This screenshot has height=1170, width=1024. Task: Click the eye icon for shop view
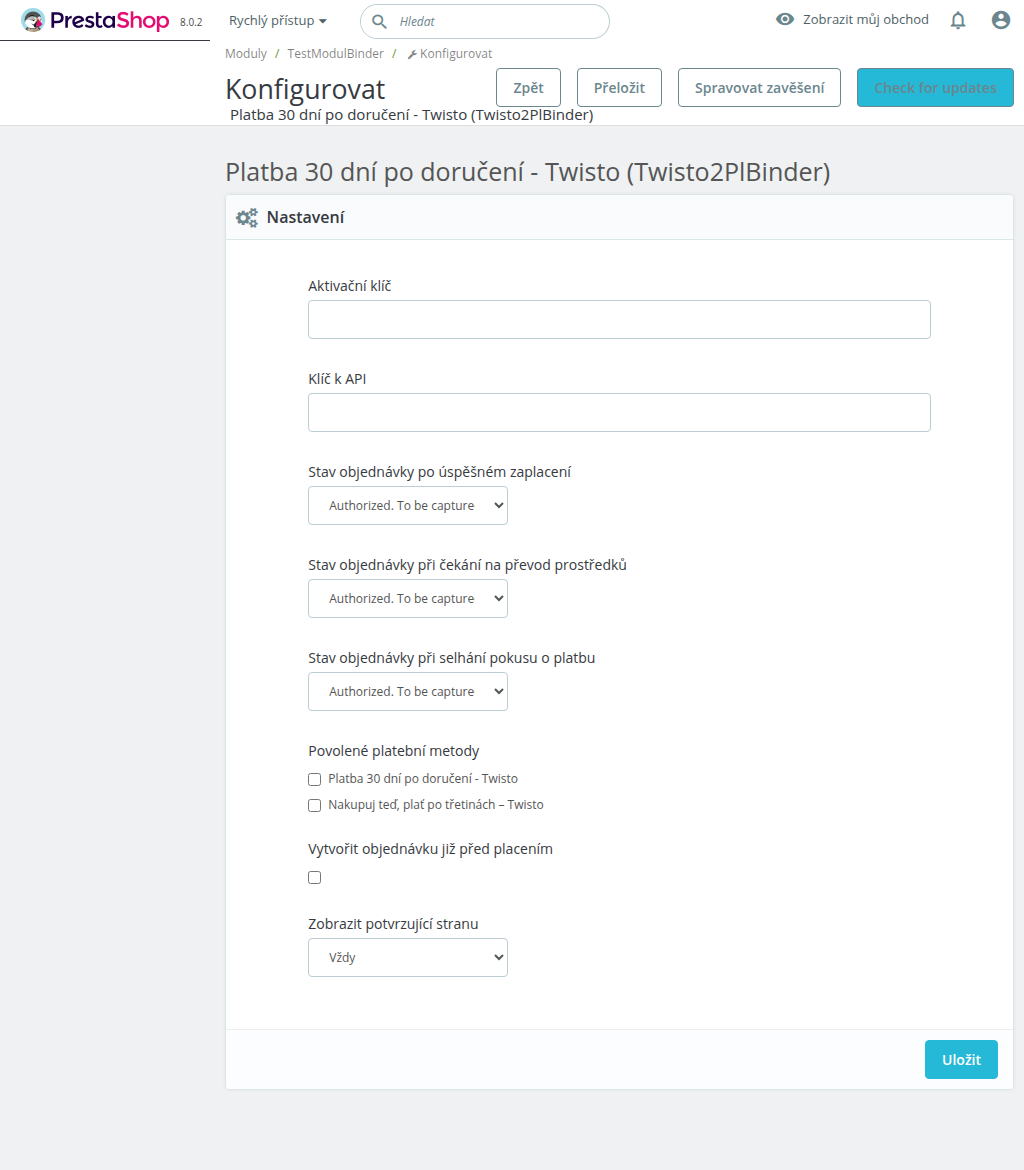[786, 19]
